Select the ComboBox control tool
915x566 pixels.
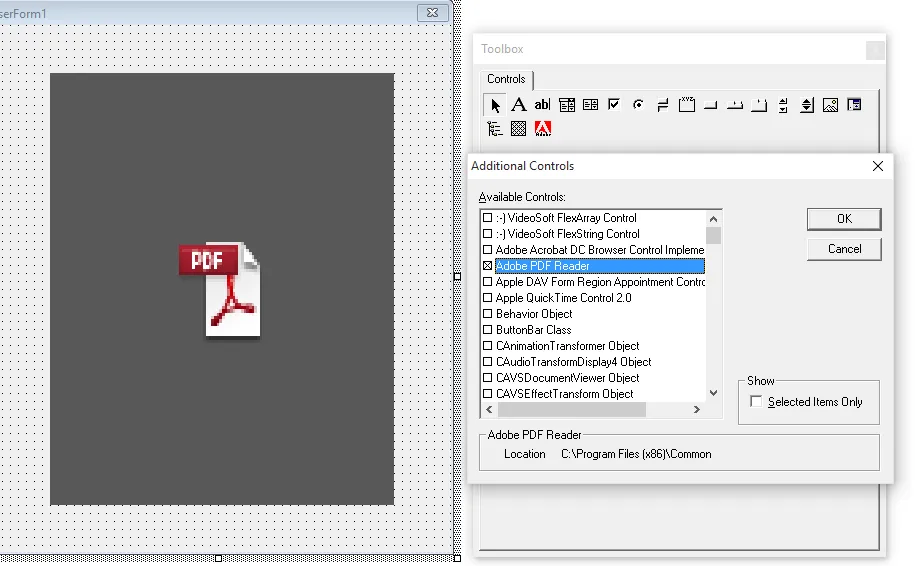pos(567,105)
